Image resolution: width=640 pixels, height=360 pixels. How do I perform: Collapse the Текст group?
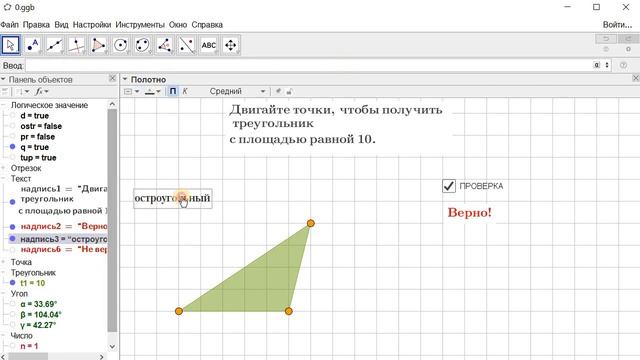coord(4,178)
